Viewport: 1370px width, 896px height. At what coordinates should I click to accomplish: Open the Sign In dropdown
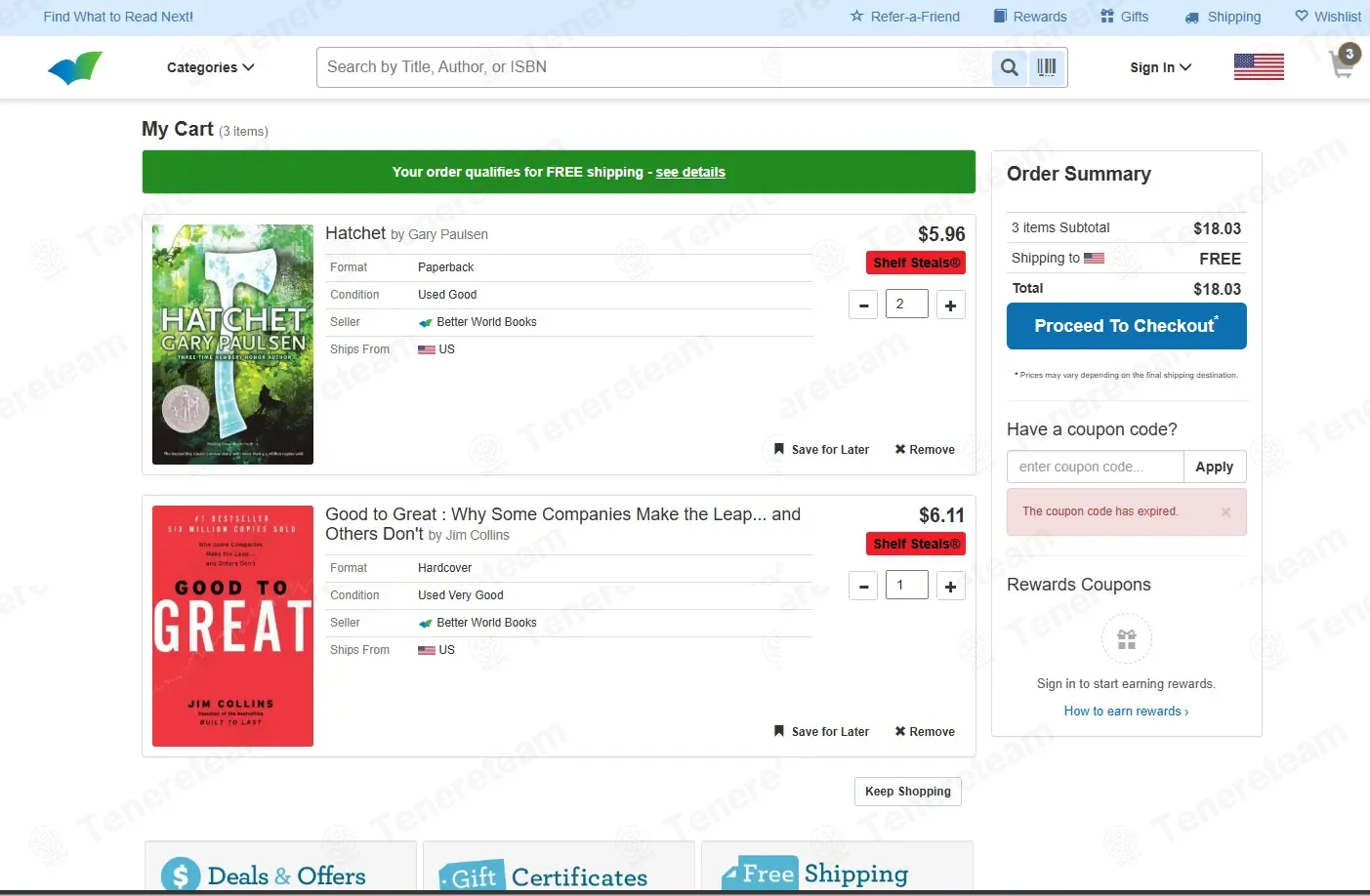click(x=1160, y=67)
